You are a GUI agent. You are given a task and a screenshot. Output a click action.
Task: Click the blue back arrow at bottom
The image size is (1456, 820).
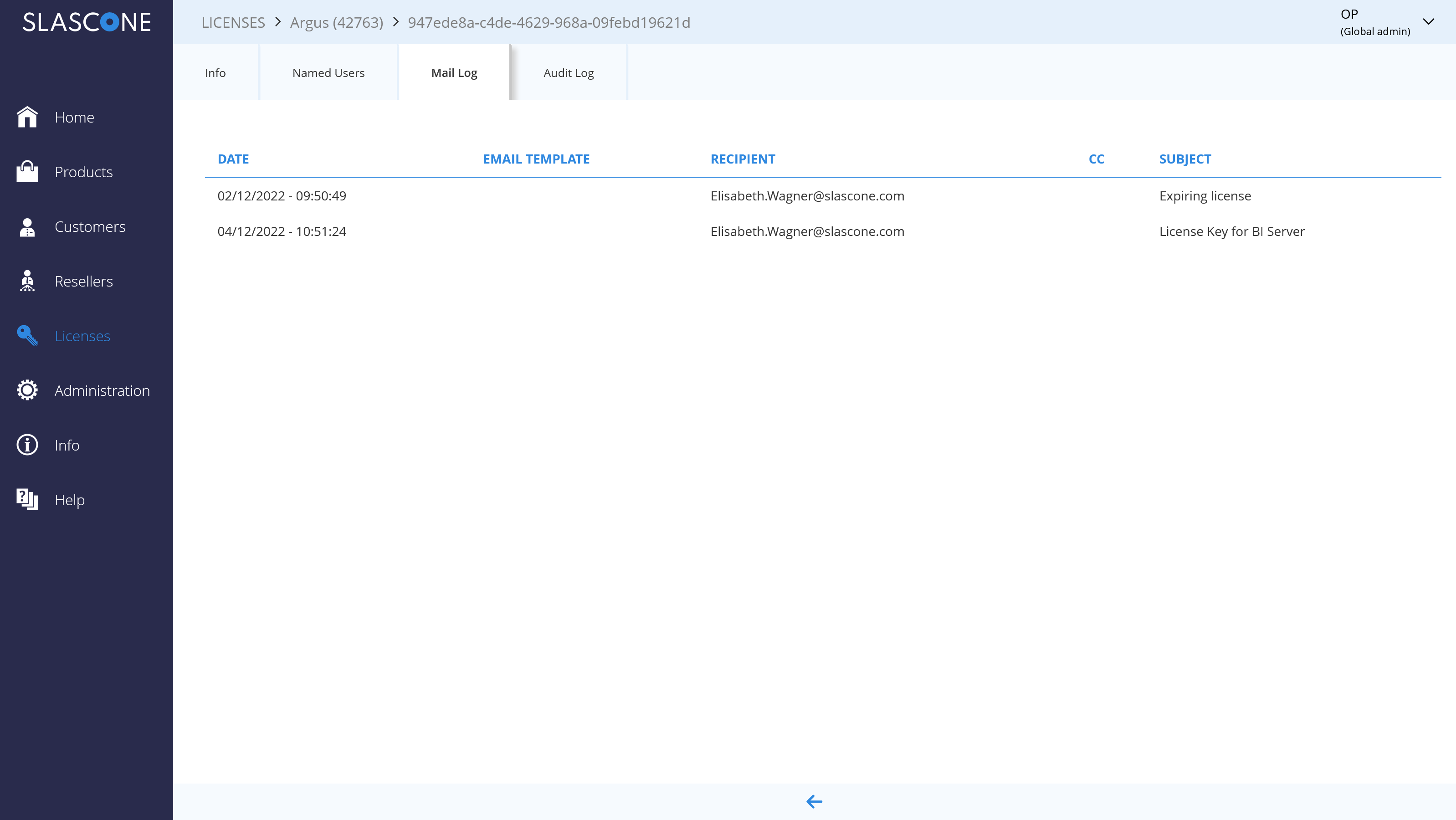[814, 801]
